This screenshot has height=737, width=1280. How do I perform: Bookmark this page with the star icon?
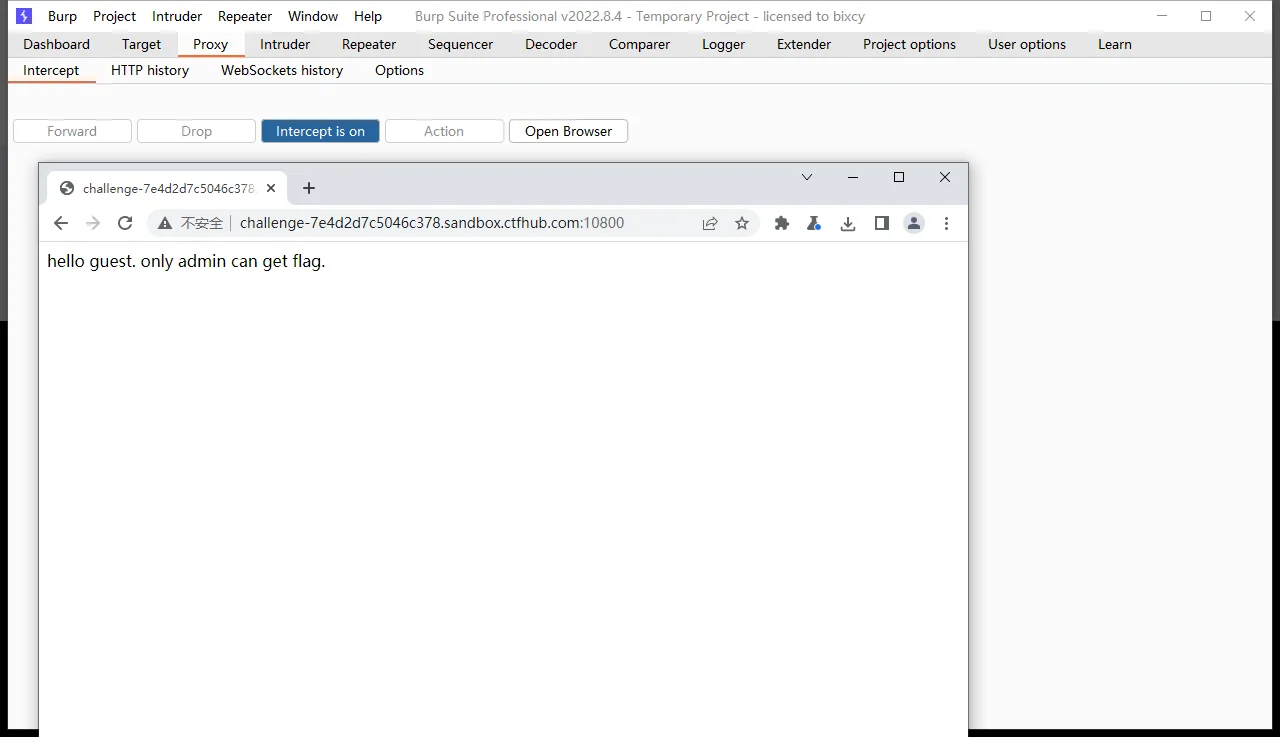point(742,223)
